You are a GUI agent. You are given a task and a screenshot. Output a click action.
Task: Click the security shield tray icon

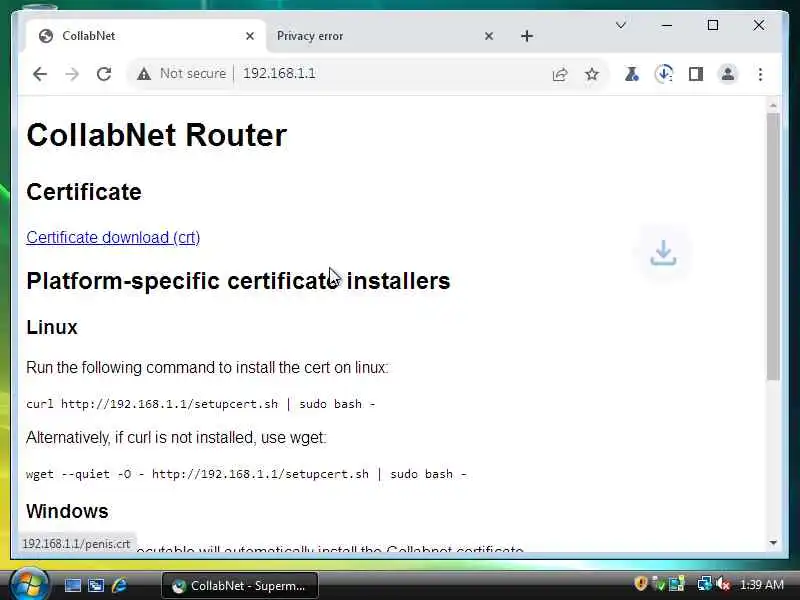[x=641, y=584]
